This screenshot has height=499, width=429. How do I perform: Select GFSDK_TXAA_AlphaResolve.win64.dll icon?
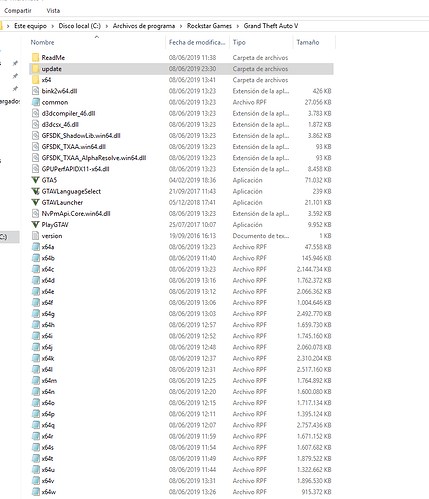pyautogui.click(x=36, y=158)
